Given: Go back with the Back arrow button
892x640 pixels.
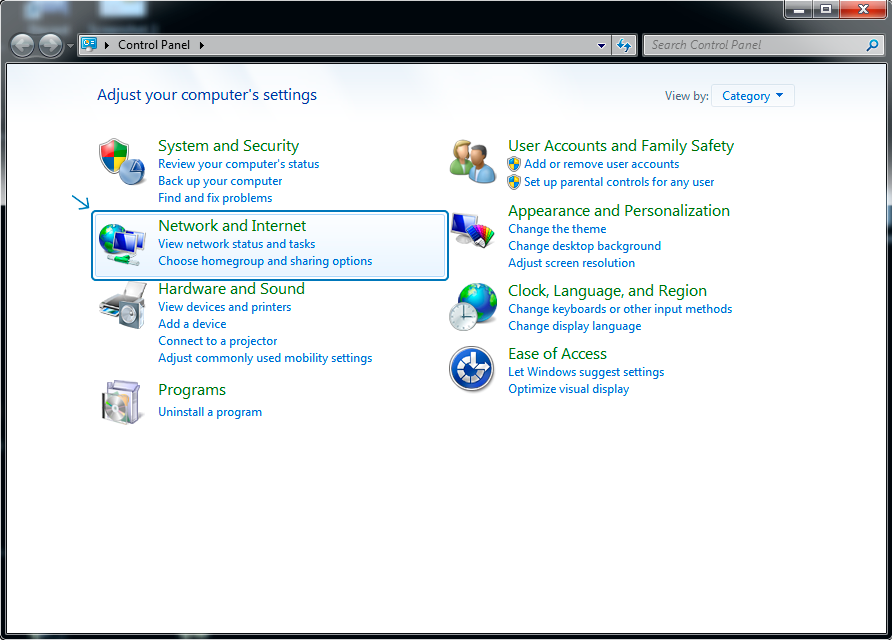Looking at the screenshot, I should (23, 46).
